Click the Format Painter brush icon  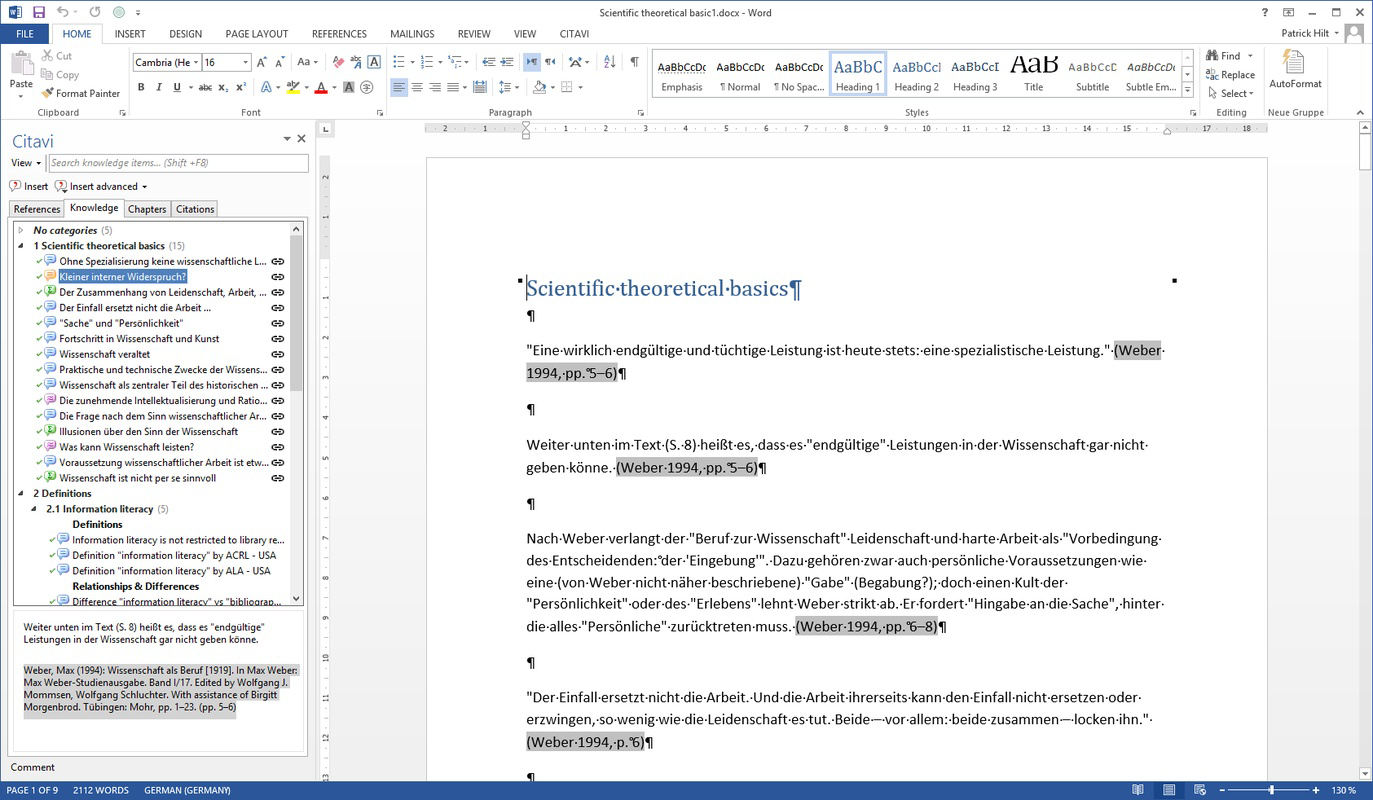click(x=47, y=93)
